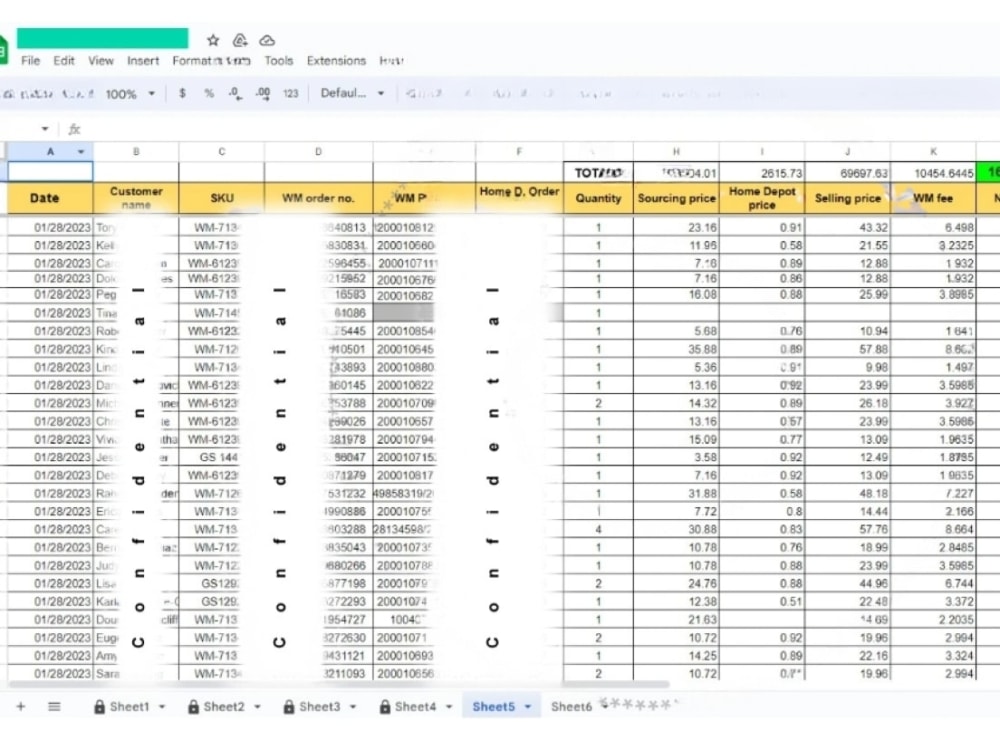This screenshot has height=750, width=1000.
Task: Click the Quantity header cell
Action: coord(598,198)
